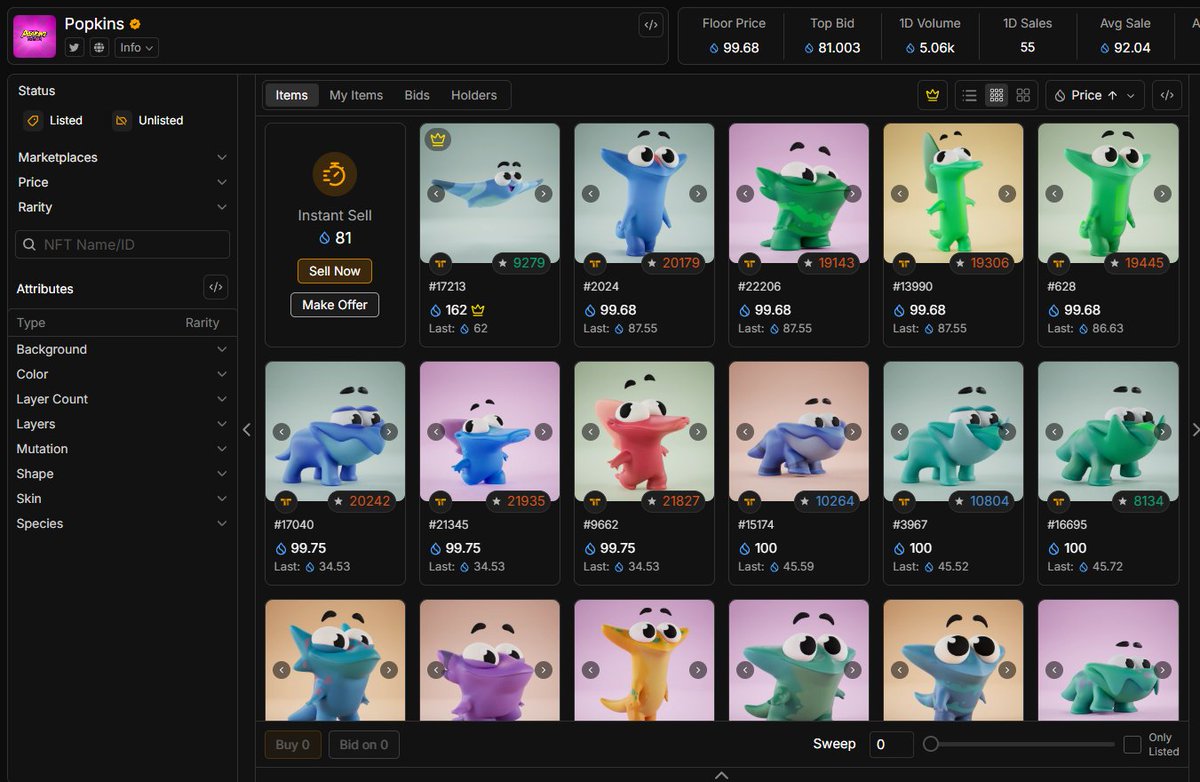Click the globe website icon next to Twitter

tap(96, 46)
